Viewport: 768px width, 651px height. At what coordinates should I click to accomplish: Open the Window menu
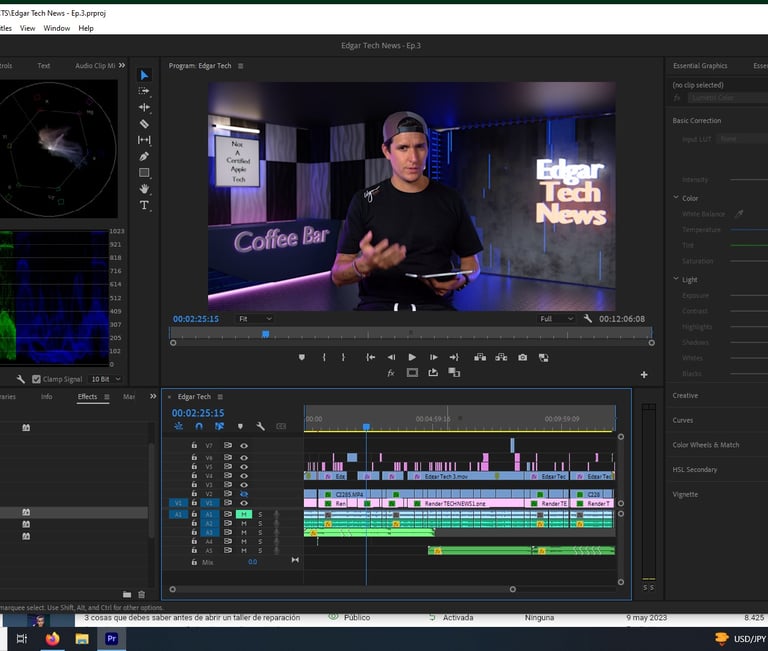57,28
